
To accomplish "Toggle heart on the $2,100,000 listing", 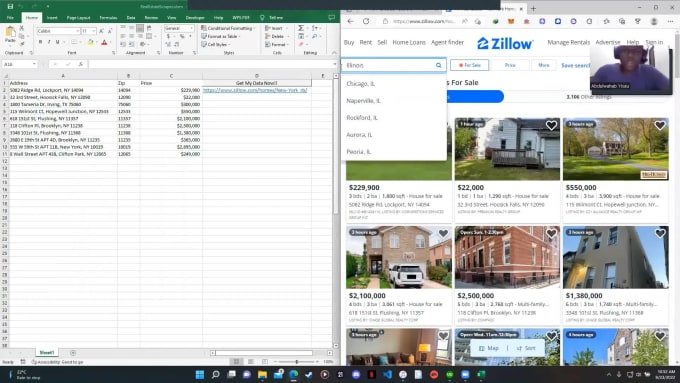I will pos(443,233).
